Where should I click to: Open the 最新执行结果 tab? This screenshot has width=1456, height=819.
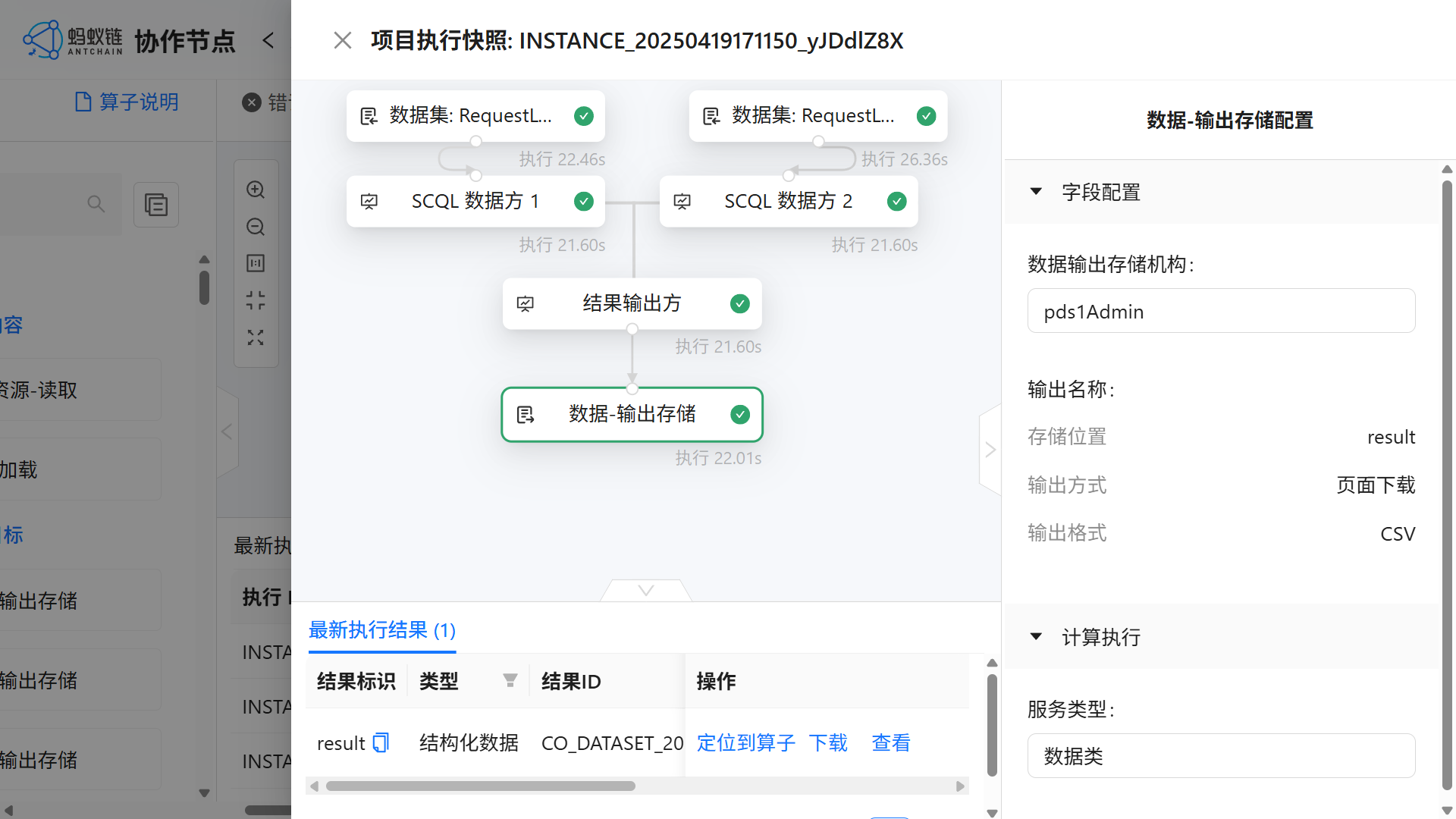(381, 630)
